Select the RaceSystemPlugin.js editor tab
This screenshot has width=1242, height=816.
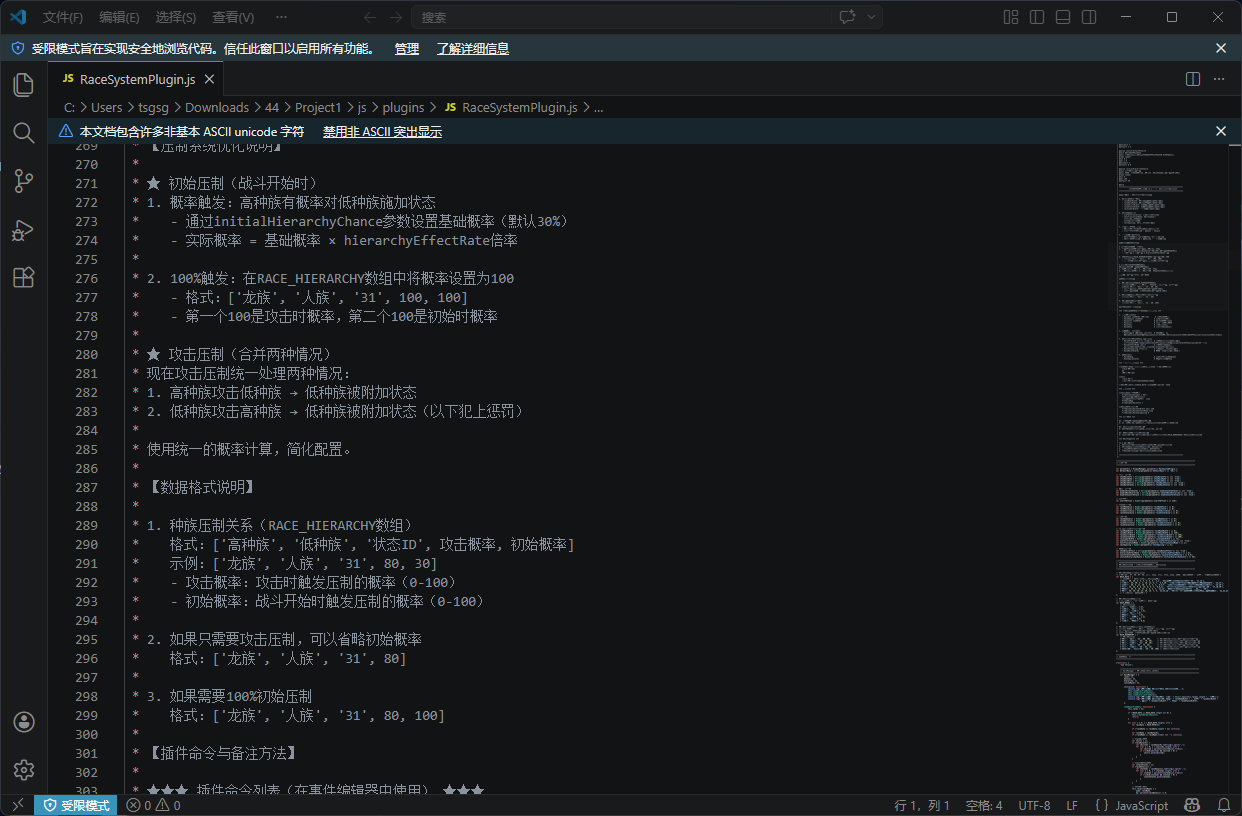pyautogui.click(x=137, y=79)
